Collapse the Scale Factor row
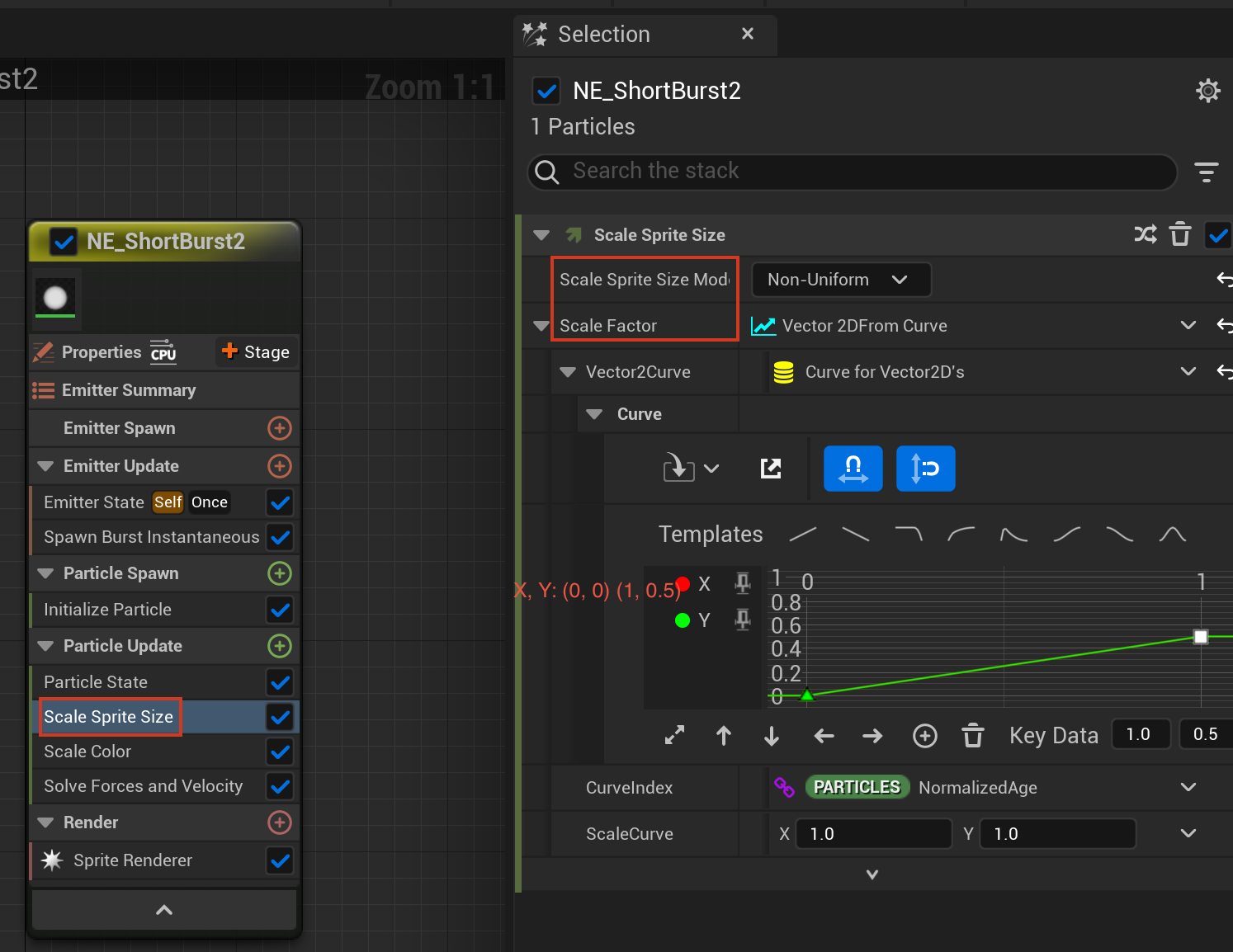The width and height of the screenshot is (1233, 952). (x=541, y=326)
